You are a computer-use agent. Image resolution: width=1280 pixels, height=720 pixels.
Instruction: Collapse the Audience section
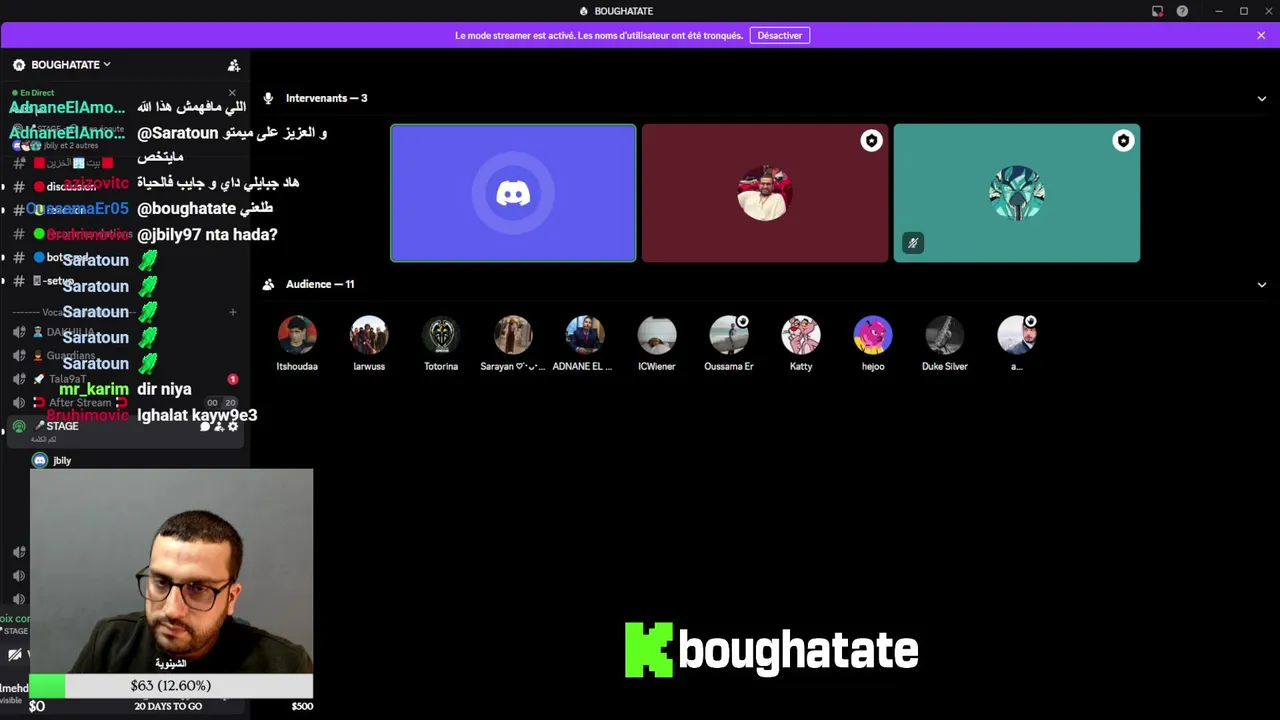[1261, 284]
